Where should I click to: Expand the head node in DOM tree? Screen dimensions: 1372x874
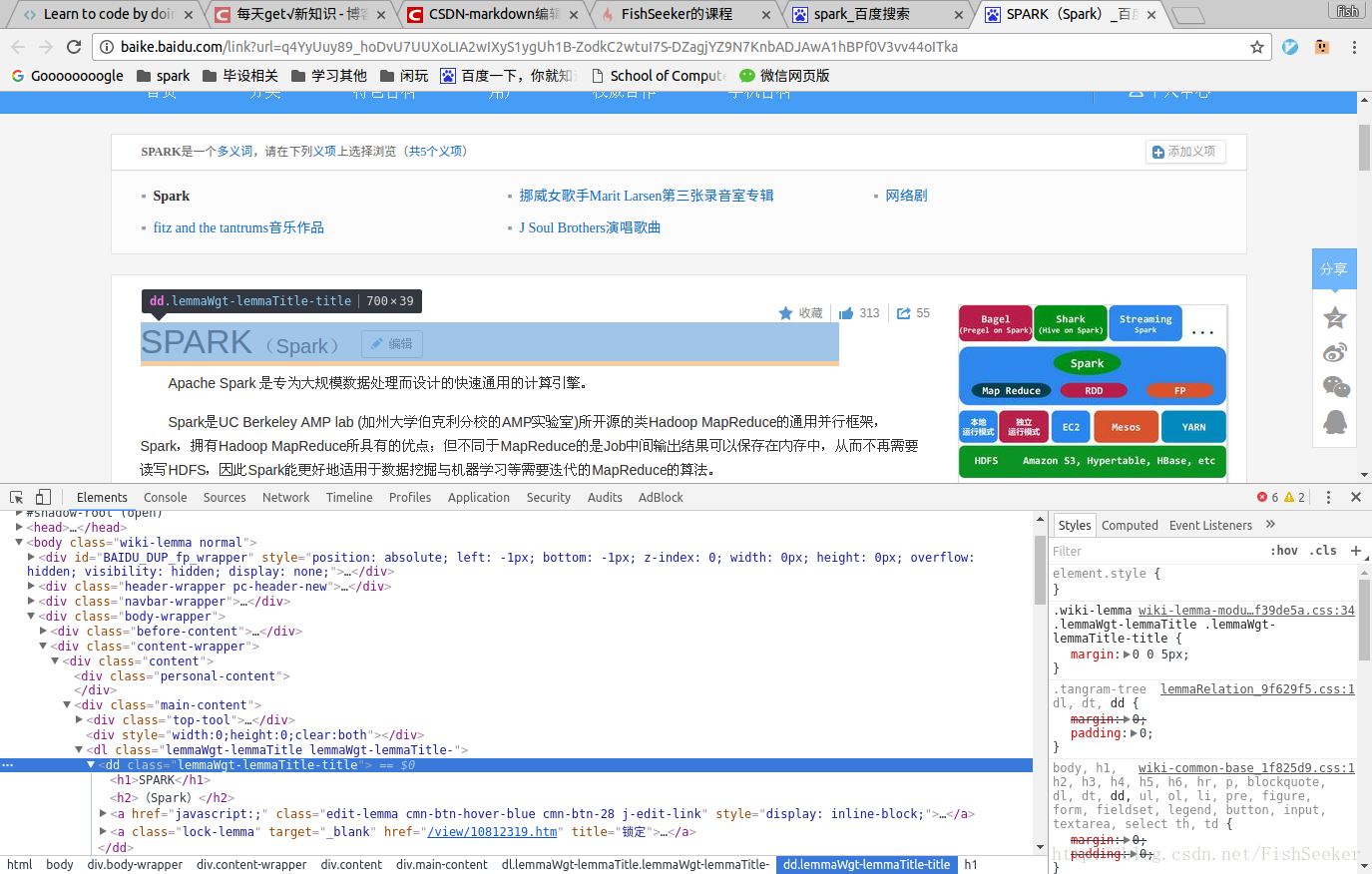point(19,528)
